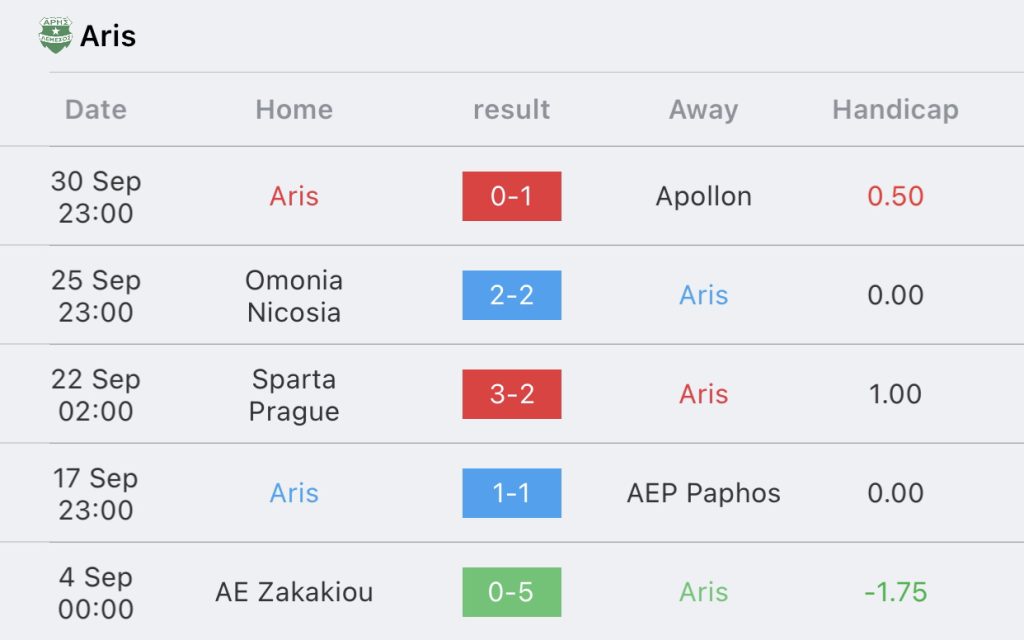1024x640 pixels.
Task: Open the red 0-1 result badge
Action: pyautogui.click(x=511, y=196)
